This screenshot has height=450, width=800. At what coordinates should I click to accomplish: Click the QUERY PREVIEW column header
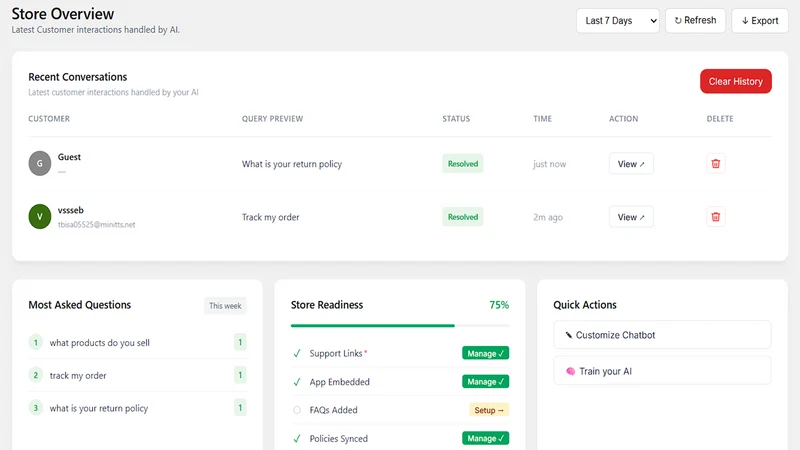click(x=272, y=119)
